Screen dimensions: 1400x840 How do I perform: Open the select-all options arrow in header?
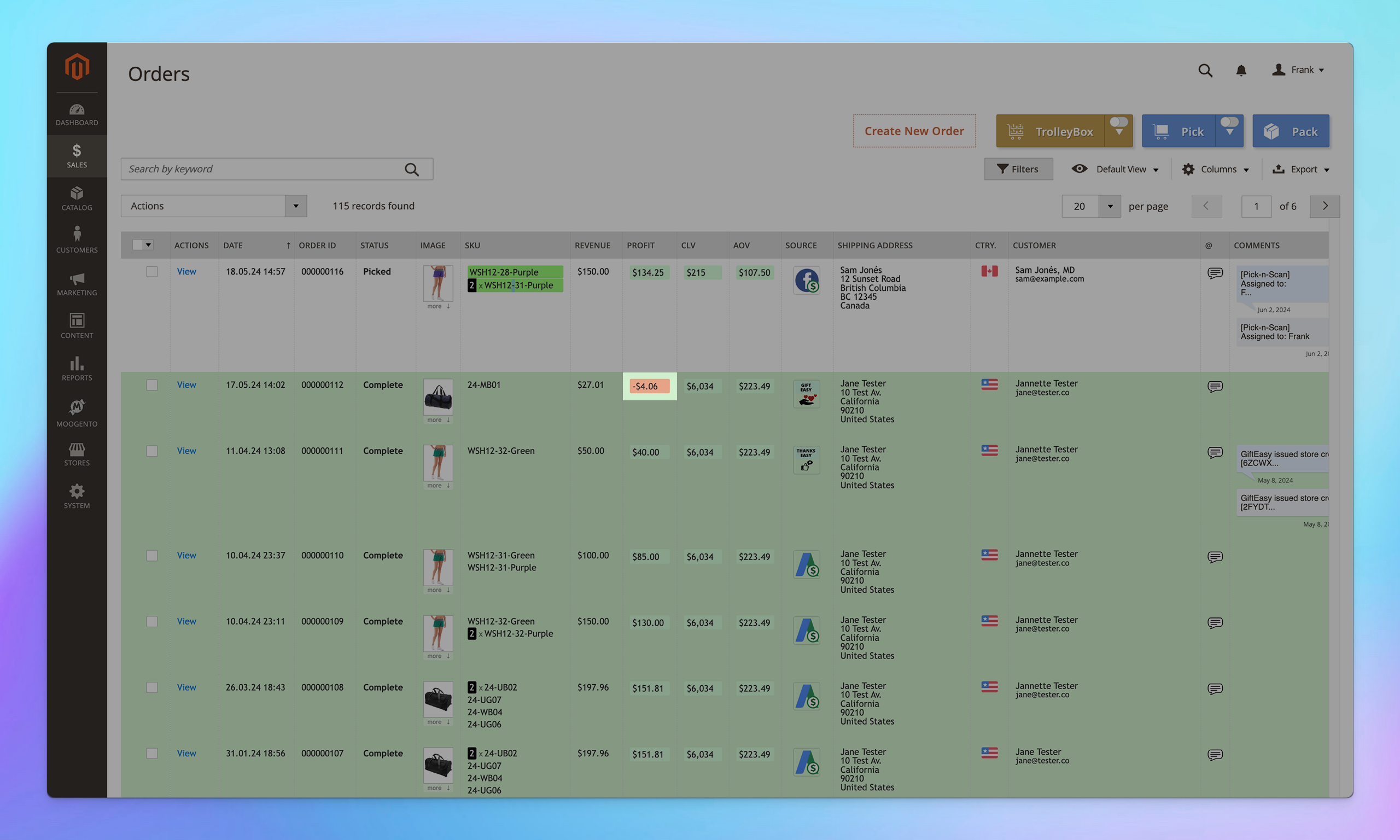[149, 244]
